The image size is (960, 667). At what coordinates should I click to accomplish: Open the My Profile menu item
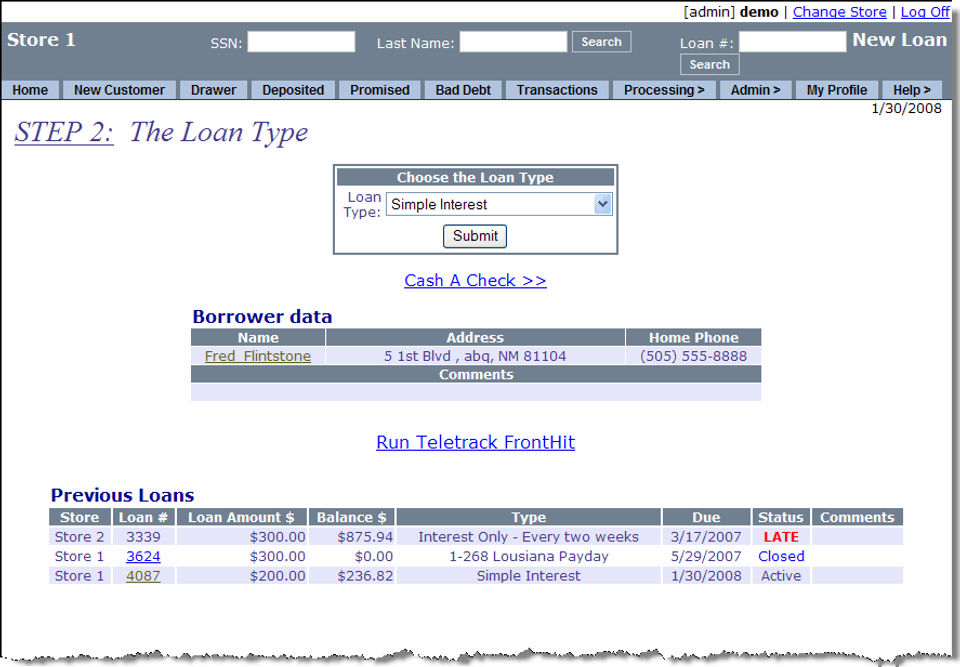pos(837,90)
